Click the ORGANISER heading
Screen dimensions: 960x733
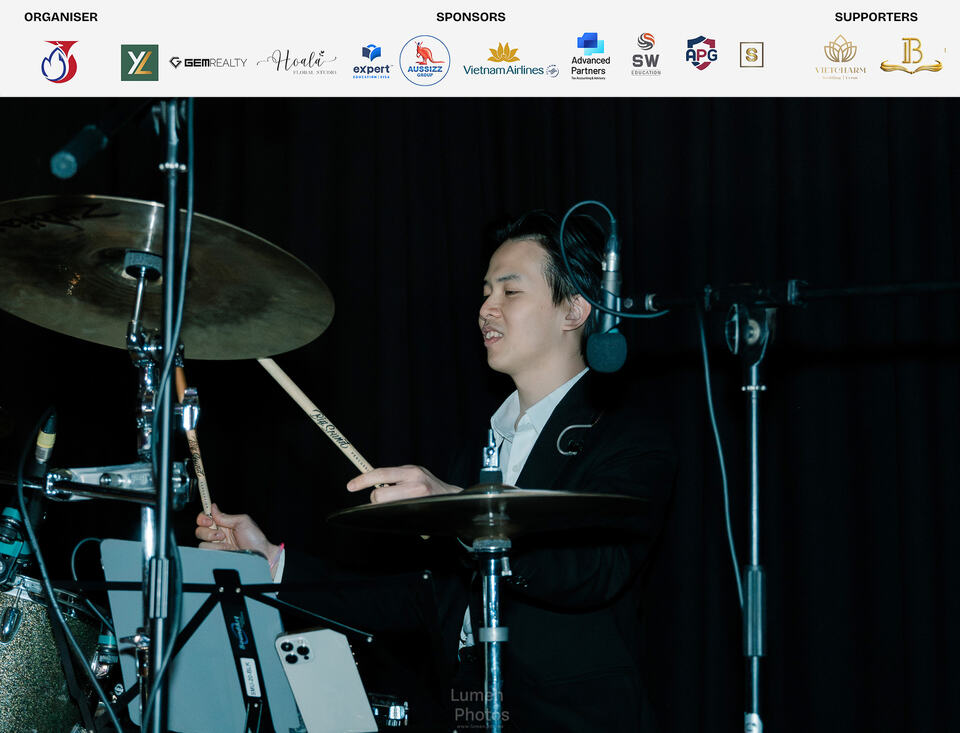click(x=61, y=17)
